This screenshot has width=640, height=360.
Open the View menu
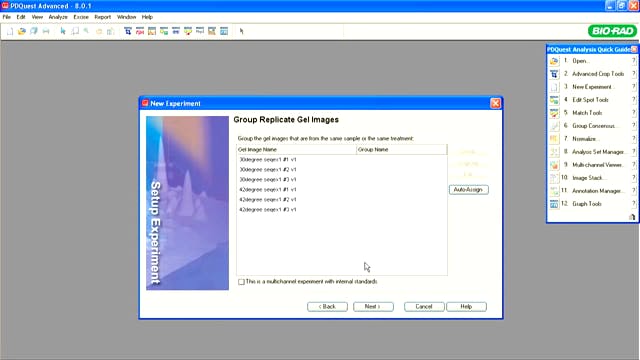[x=37, y=17]
